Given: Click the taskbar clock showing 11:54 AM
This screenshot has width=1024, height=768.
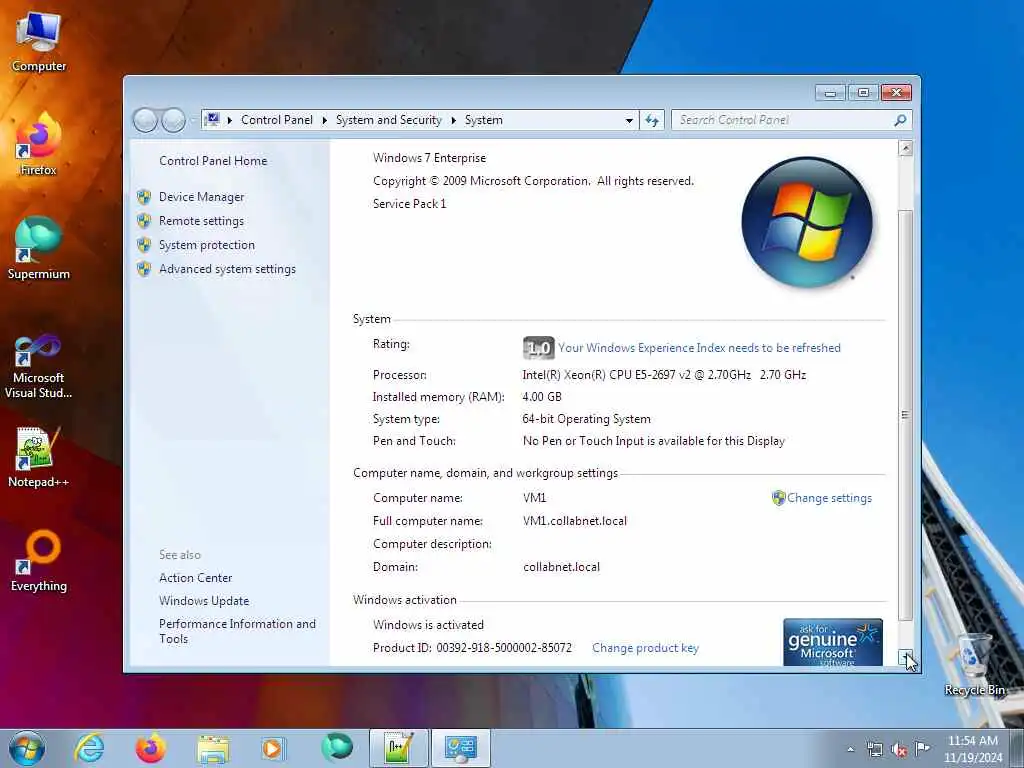Looking at the screenshot, I should pyautogui.click(x=972, y=749).
